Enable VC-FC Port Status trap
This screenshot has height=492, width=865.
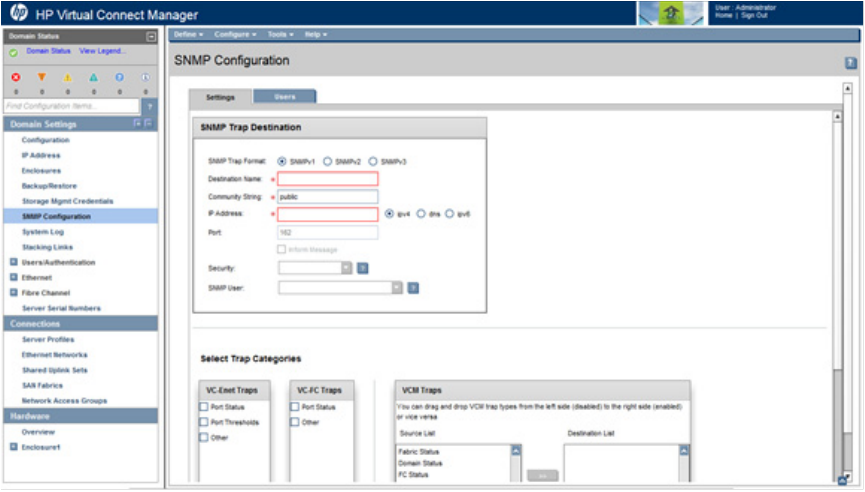(295, 407)
